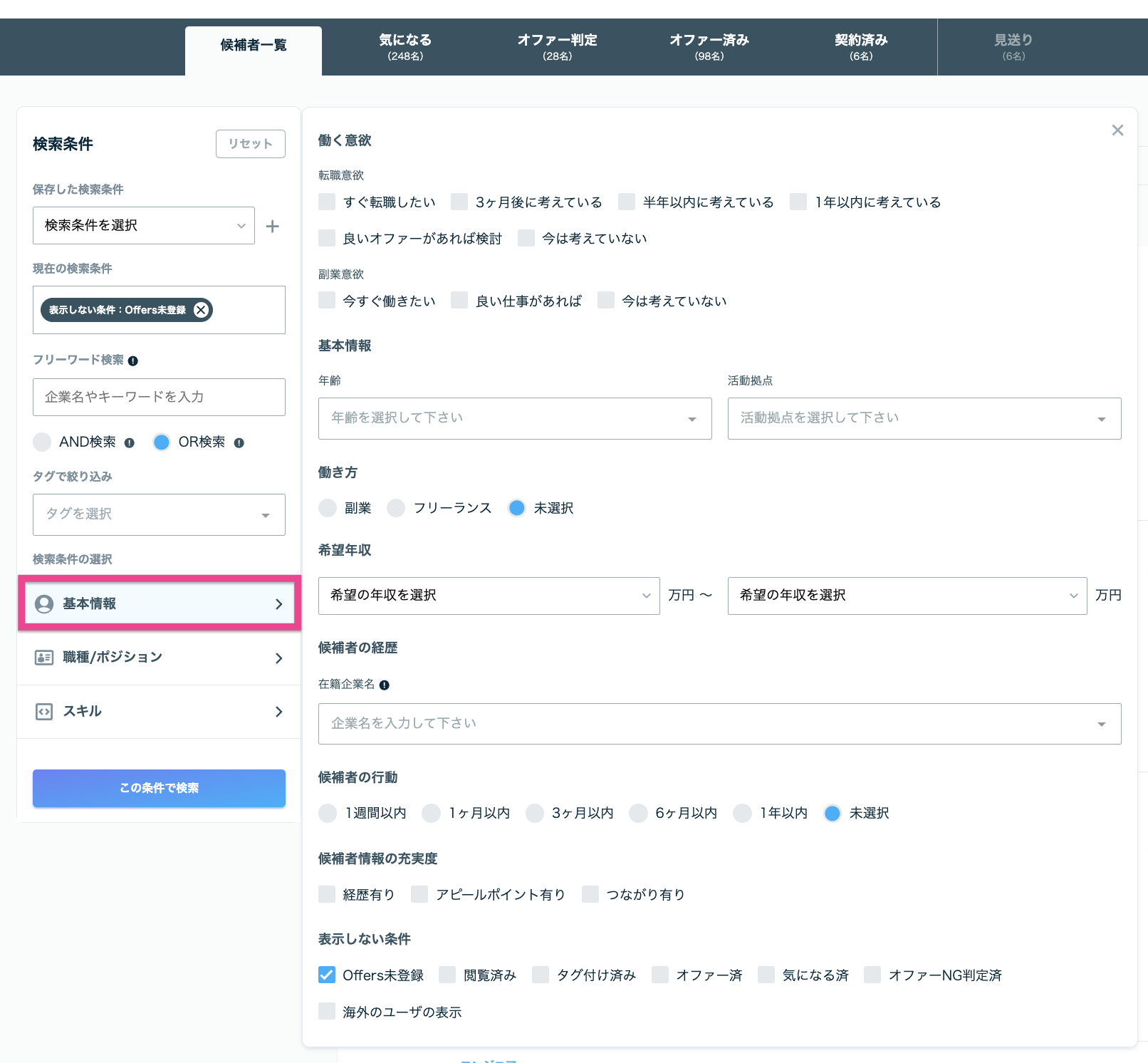Open maximum 希望の年収 dropdown
This screenshot has width=1148, height=1063.
click(x=907, y=596)
